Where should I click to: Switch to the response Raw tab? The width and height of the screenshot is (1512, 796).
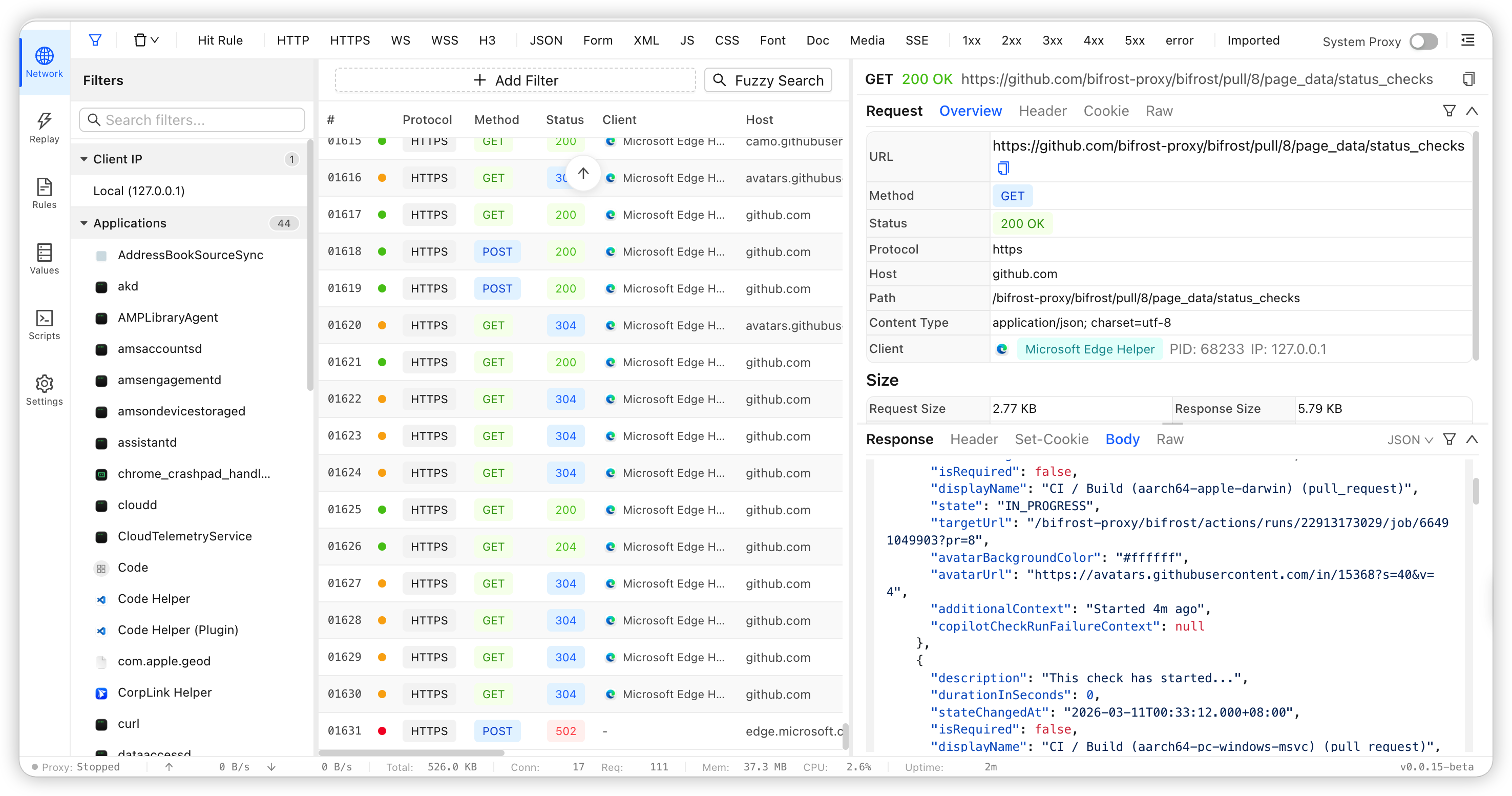coord(1169,439)
